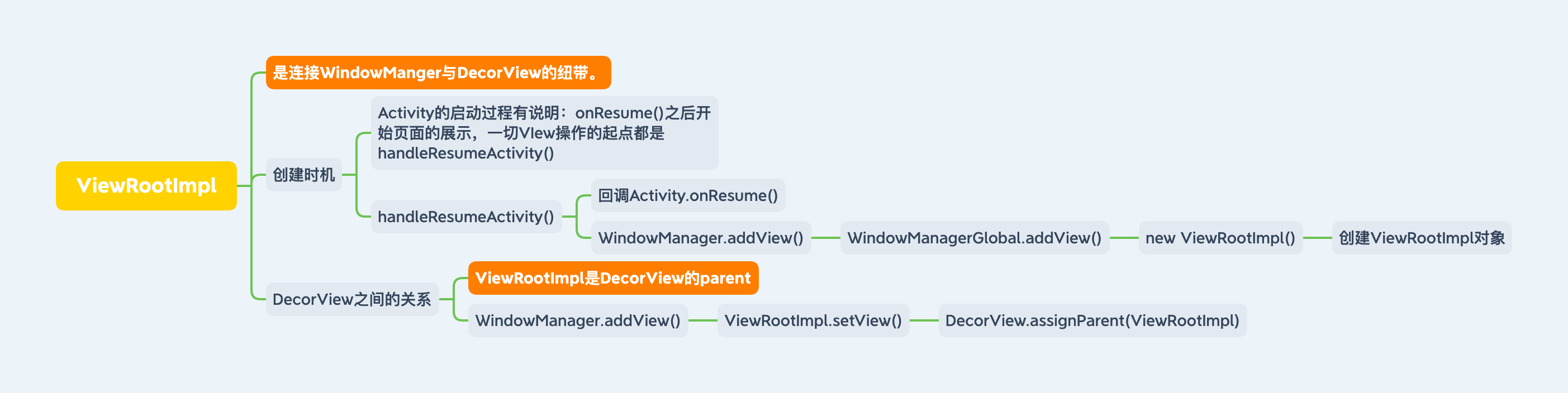1568x393 pixels.
Task: Click the WindowManagerGlobal.addView() node
Action: pyautogui.click(x=975, y=238)
